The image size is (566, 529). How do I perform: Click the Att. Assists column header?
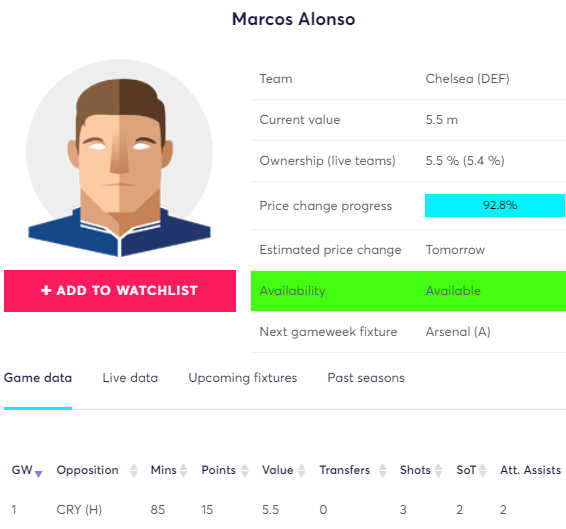[530, 470]
